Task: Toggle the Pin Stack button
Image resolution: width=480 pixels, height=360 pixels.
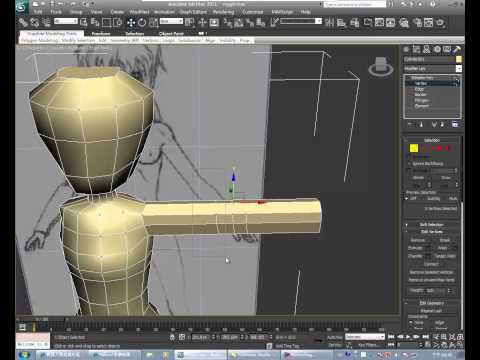Action: tap(410, 124)
